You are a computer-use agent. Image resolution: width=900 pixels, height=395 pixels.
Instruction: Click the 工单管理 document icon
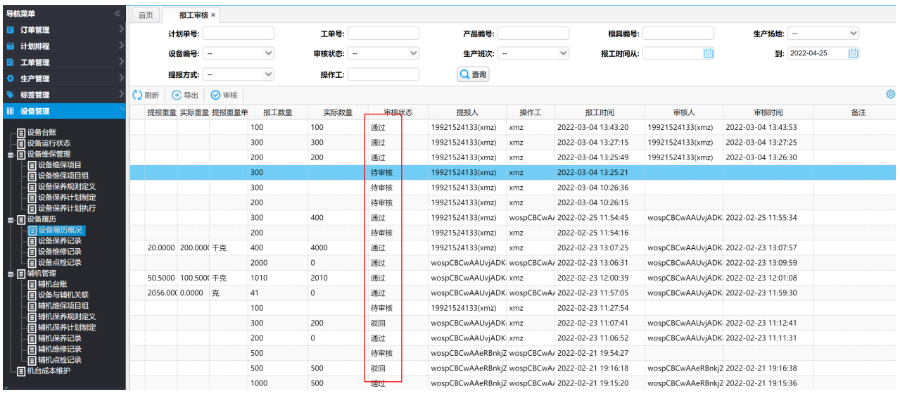[10, 62]
